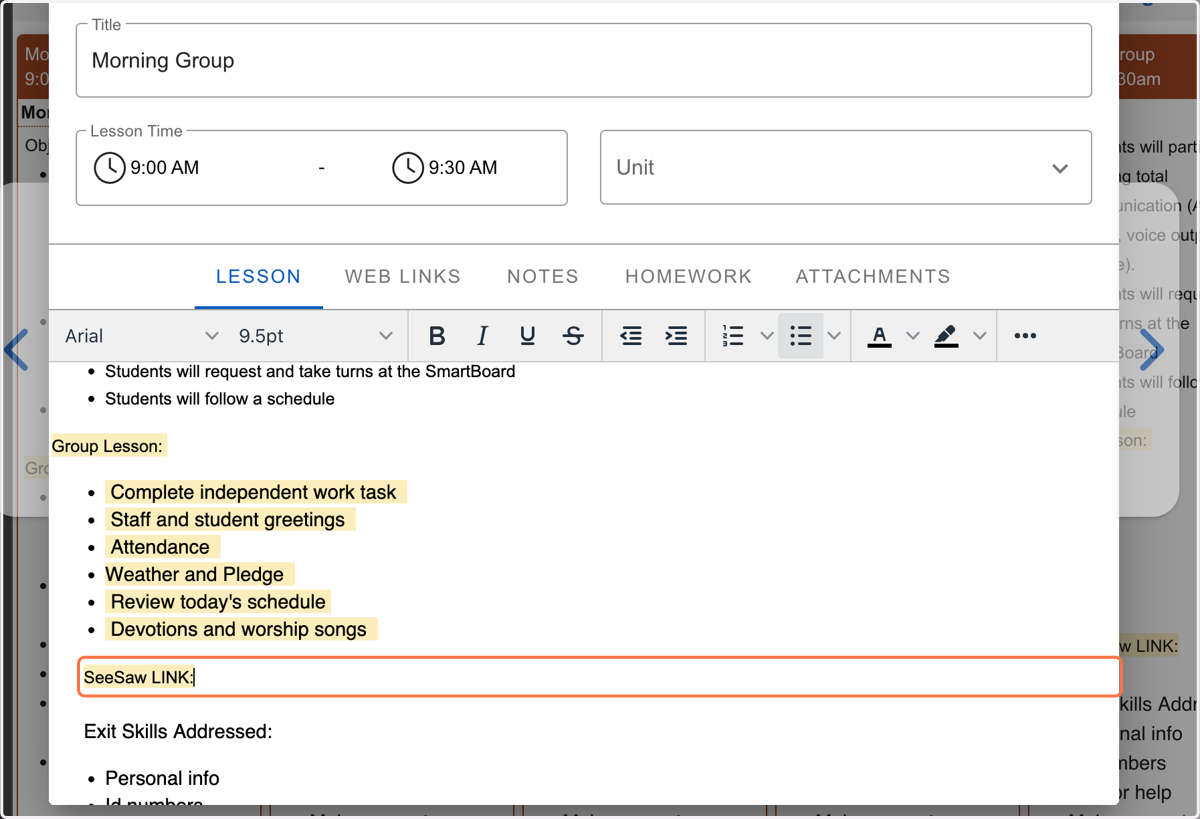Go to previous lesson with left arrow
This screenshot has width=1200, height=819.
click(16, 350)
